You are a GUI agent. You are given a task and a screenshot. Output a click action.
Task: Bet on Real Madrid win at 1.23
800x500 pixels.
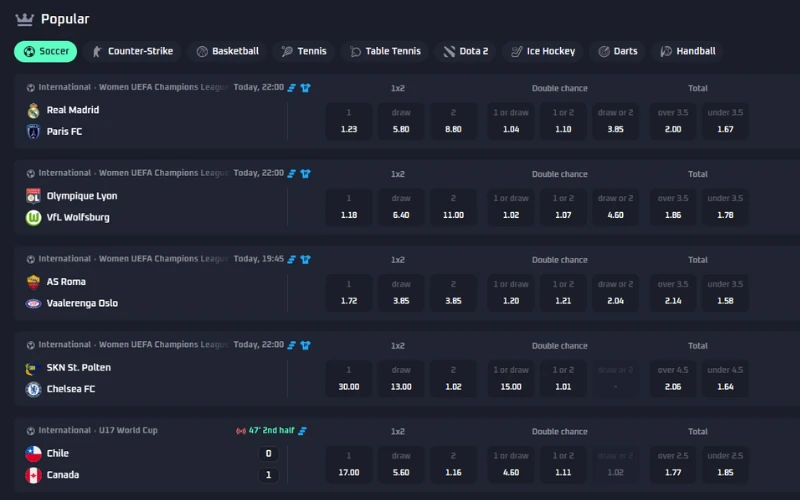coord(348,121)
